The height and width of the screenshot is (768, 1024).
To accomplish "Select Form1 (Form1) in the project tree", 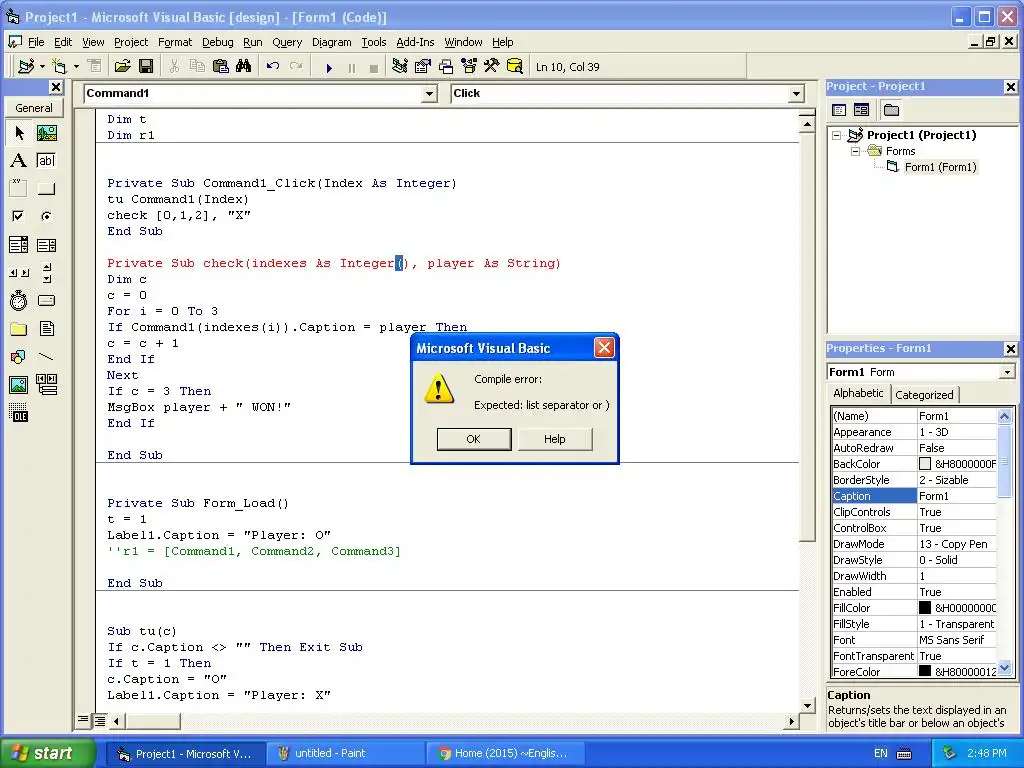I will [940, 167].
